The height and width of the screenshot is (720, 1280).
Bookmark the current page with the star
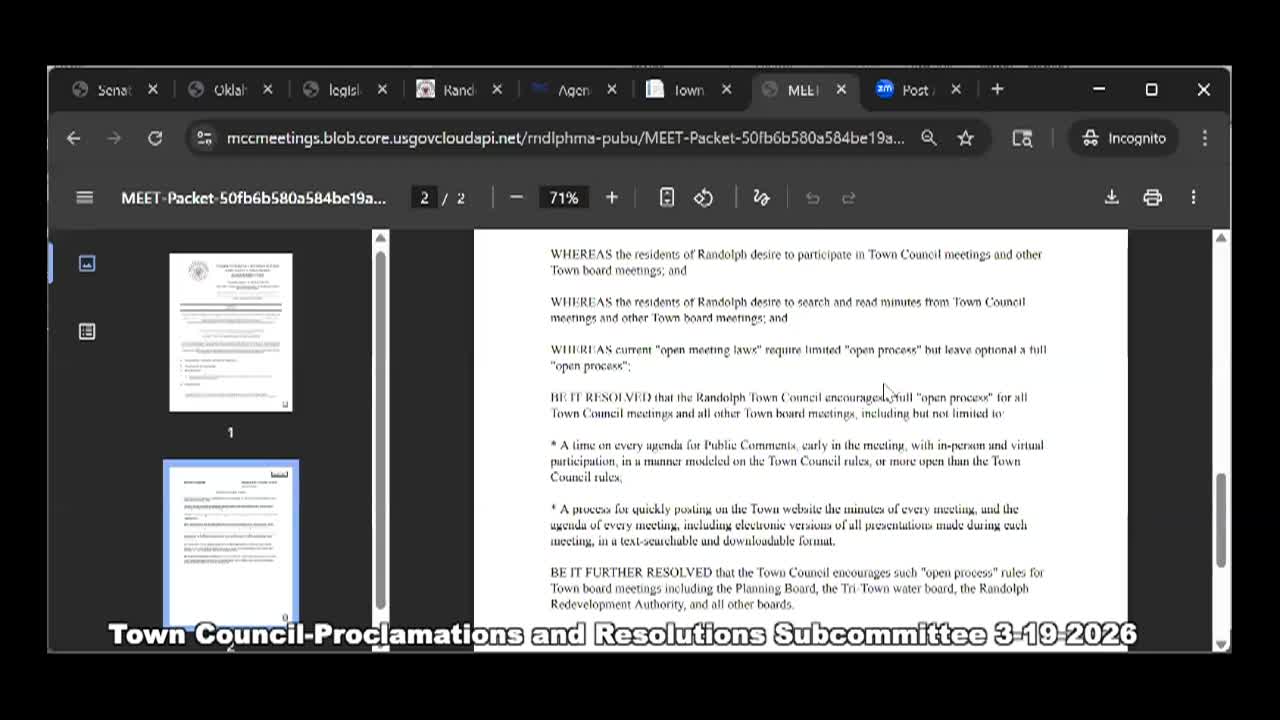click(965, 138)
